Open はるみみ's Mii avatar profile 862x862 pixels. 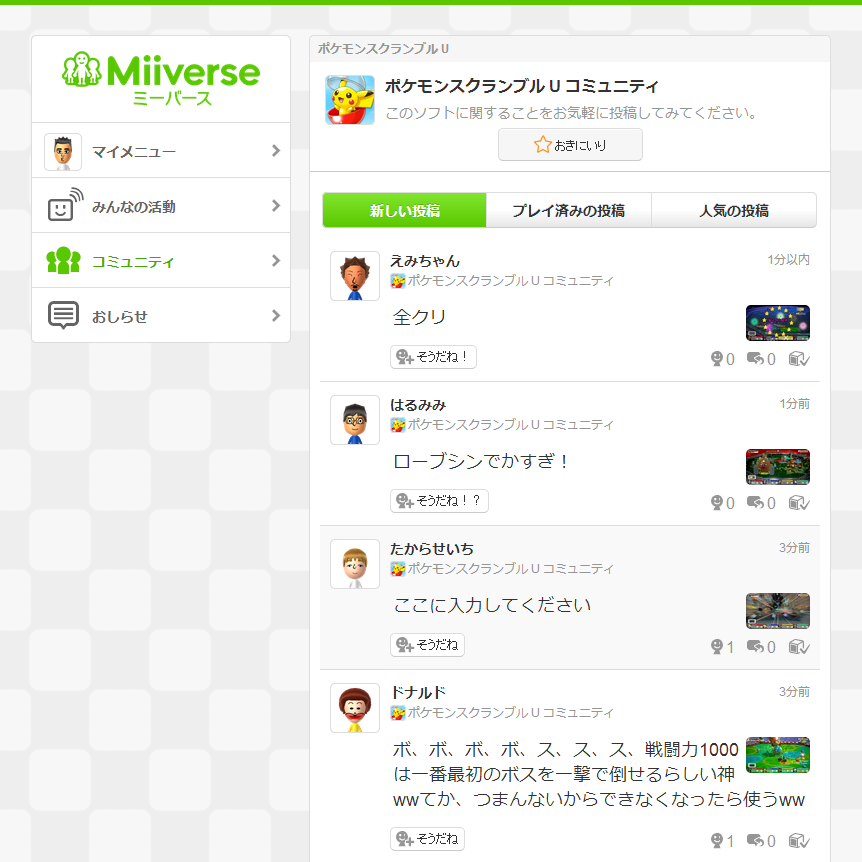point(355,420)
